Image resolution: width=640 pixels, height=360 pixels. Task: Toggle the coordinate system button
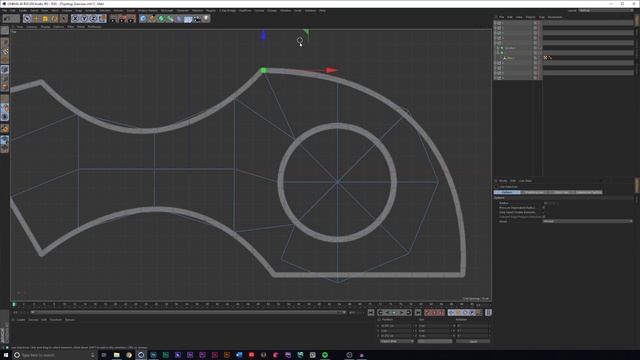point(102,18)
